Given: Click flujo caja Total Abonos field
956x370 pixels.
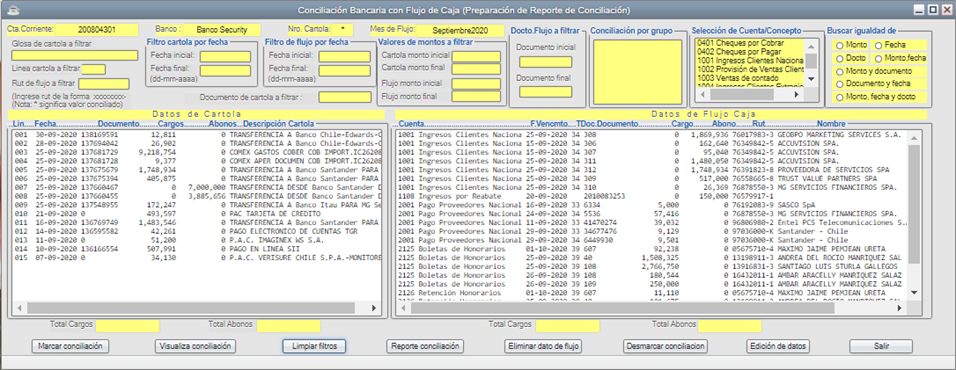Looking at the screenshot, I should click(x=730, y=326).
